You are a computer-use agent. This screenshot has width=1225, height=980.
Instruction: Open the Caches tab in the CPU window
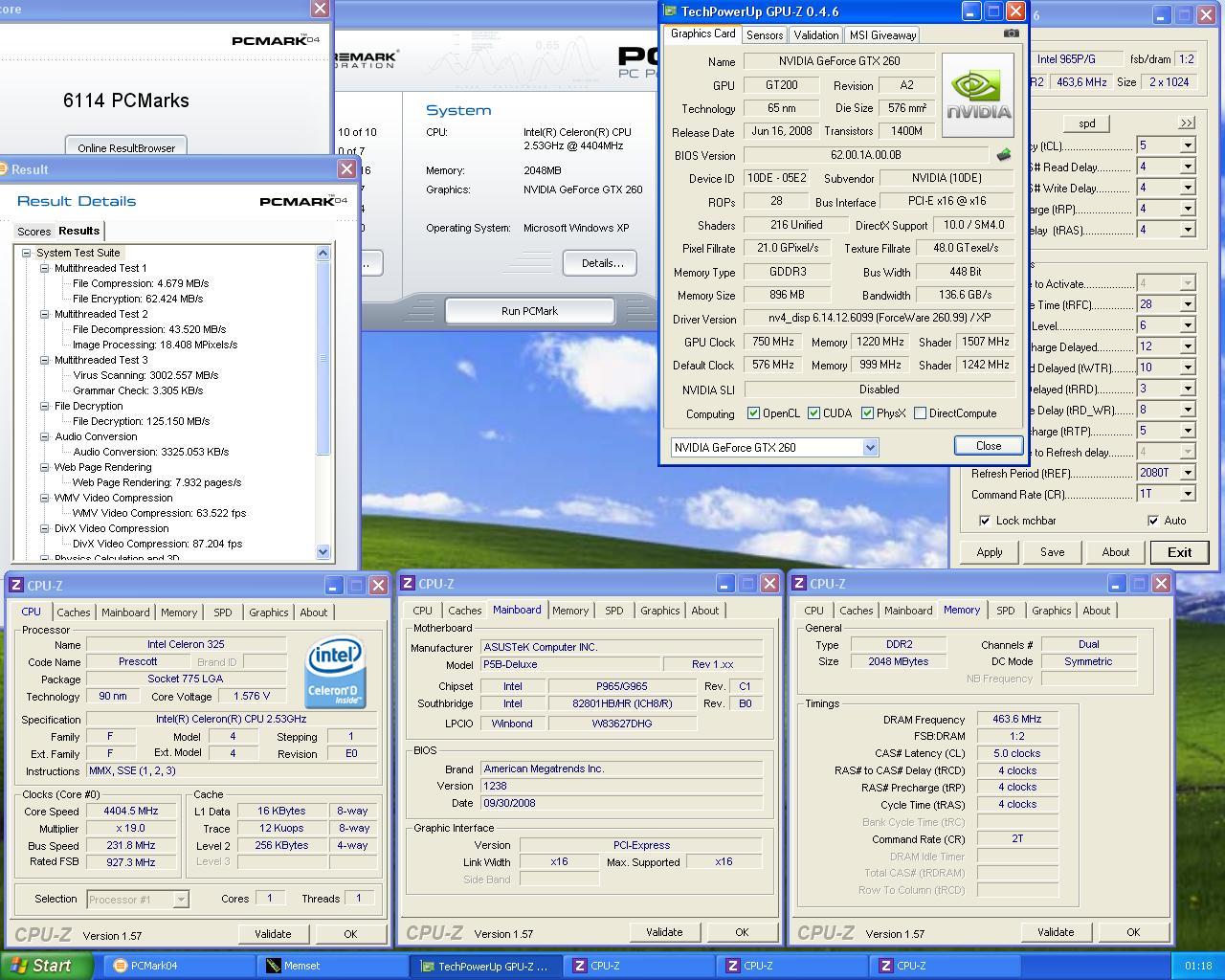point(73,612)
